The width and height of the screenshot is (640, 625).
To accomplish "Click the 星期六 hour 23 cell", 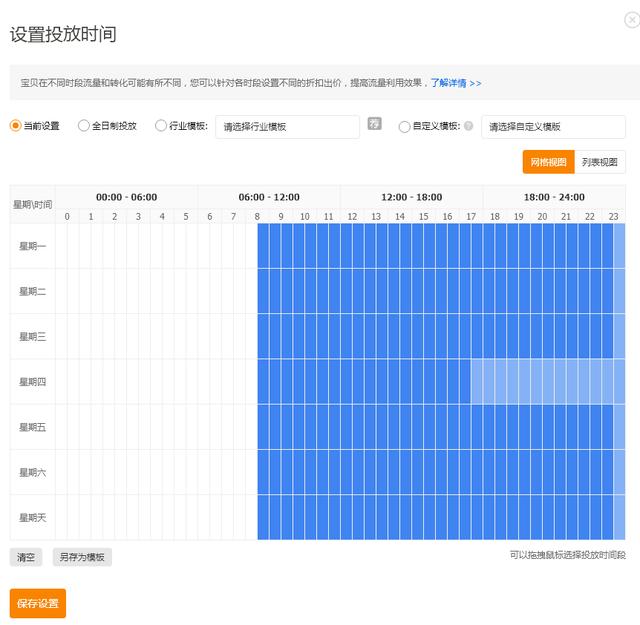I will click(613, 472).
